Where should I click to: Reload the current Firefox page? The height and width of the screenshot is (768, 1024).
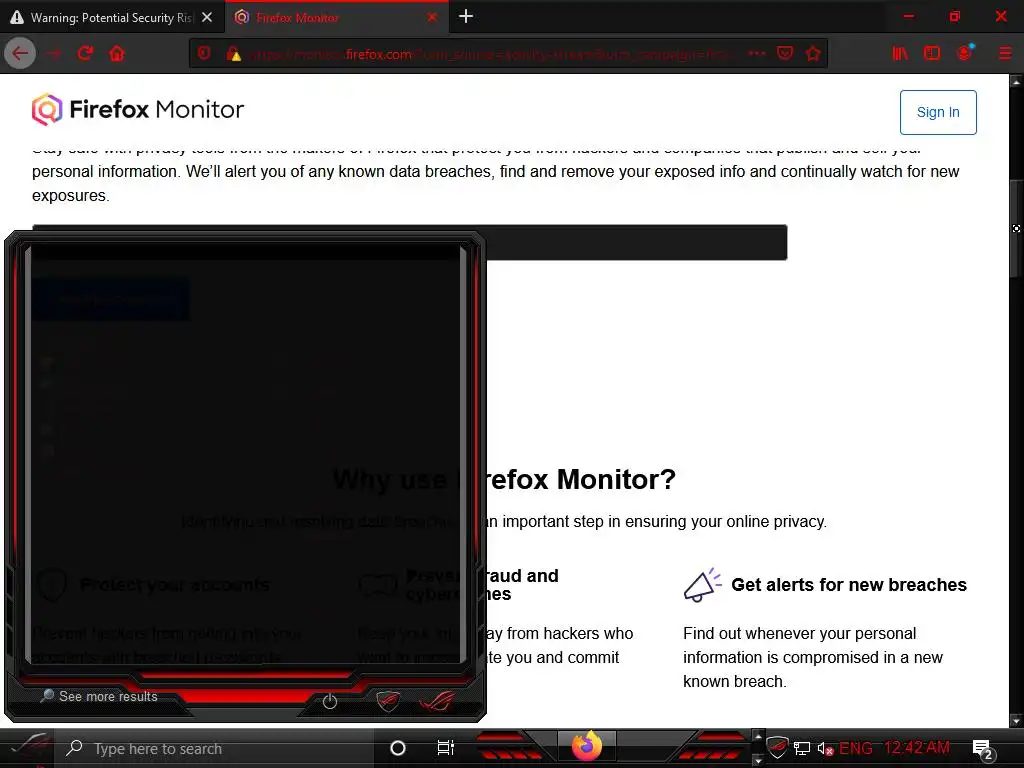click(x=86, y=54)
